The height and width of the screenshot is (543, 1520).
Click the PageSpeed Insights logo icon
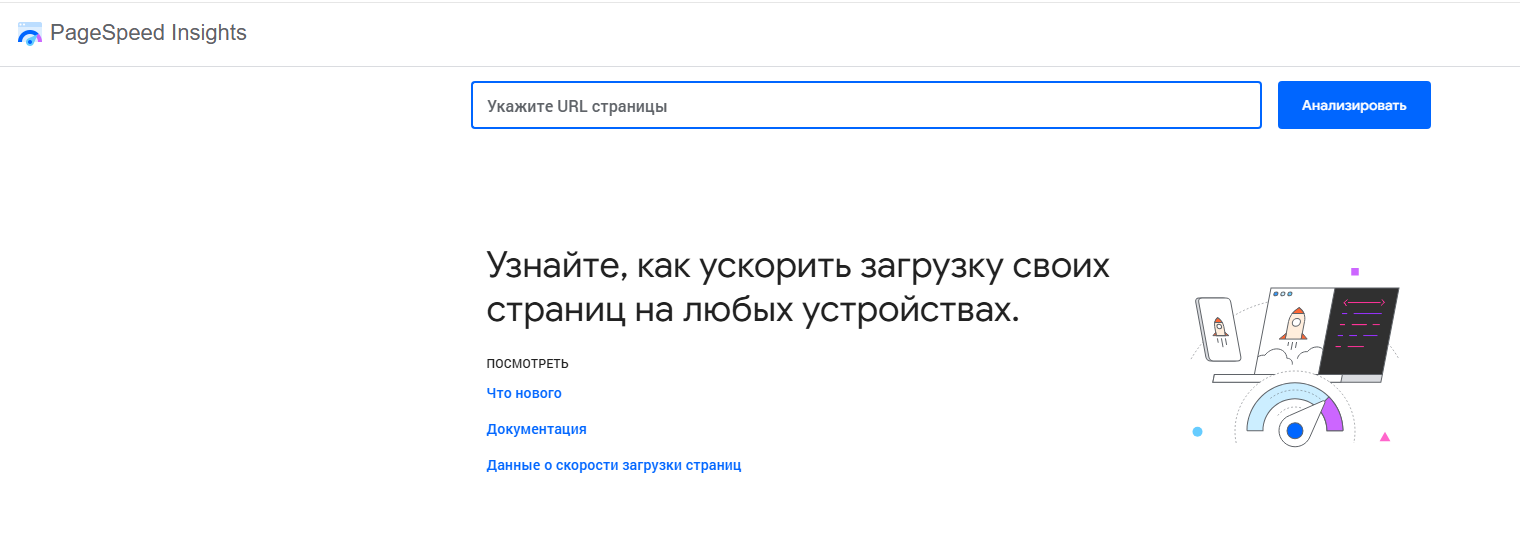point(30,33)
